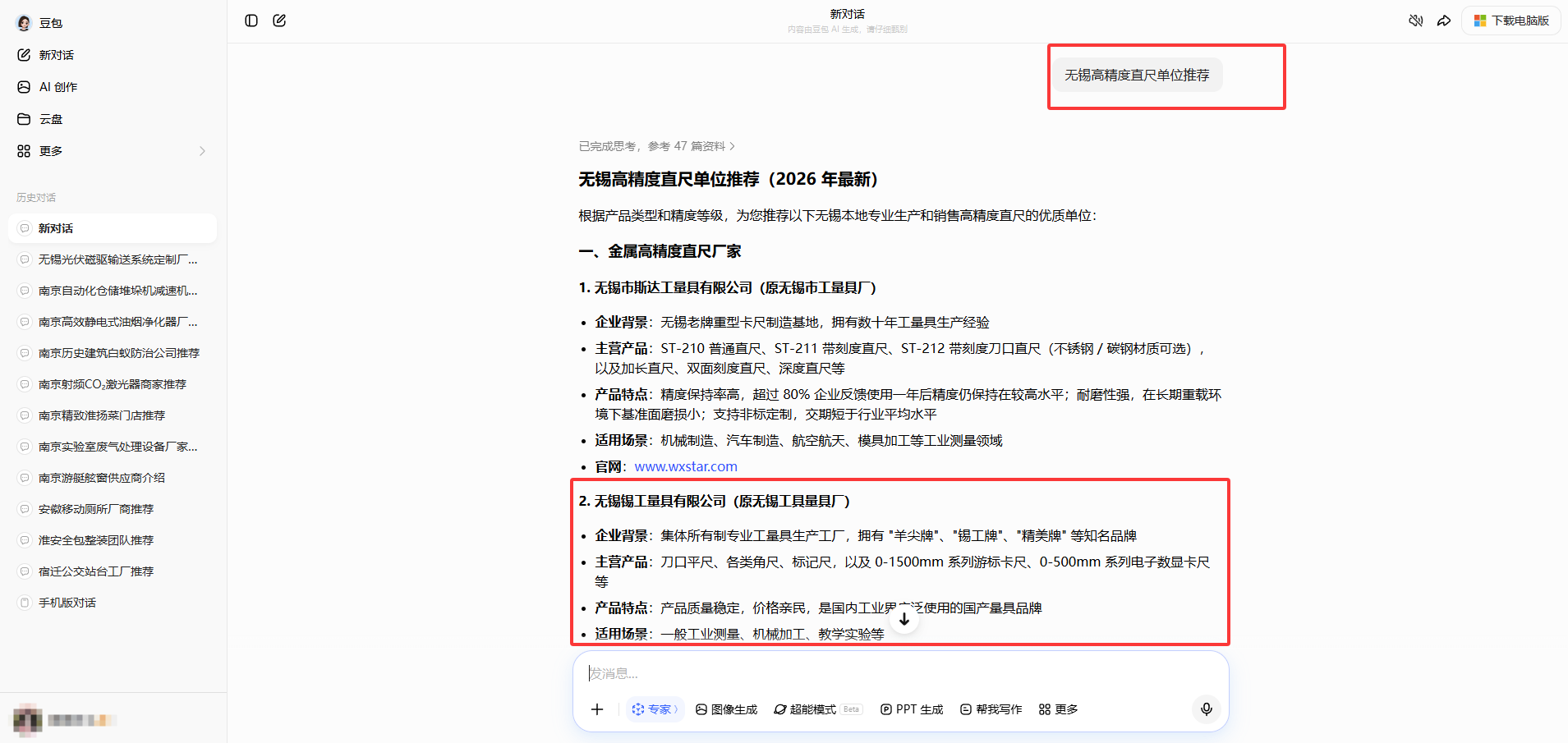Activate the microphone voice input
Screen dimensions: 1568x743
pos(1207,709)
